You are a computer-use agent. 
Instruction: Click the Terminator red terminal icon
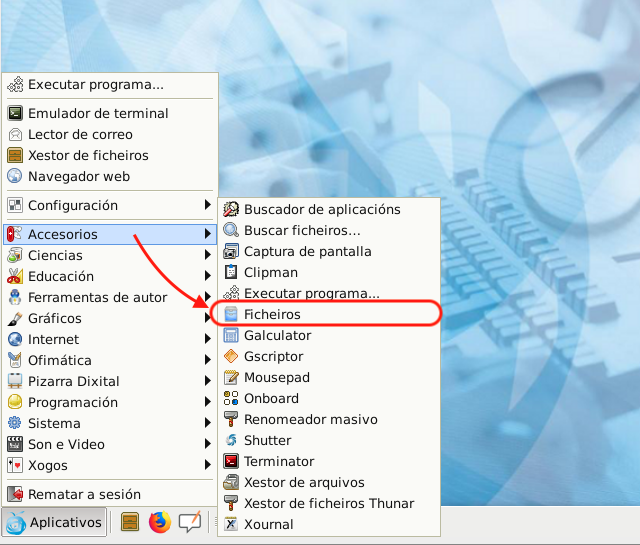(231, 461)
